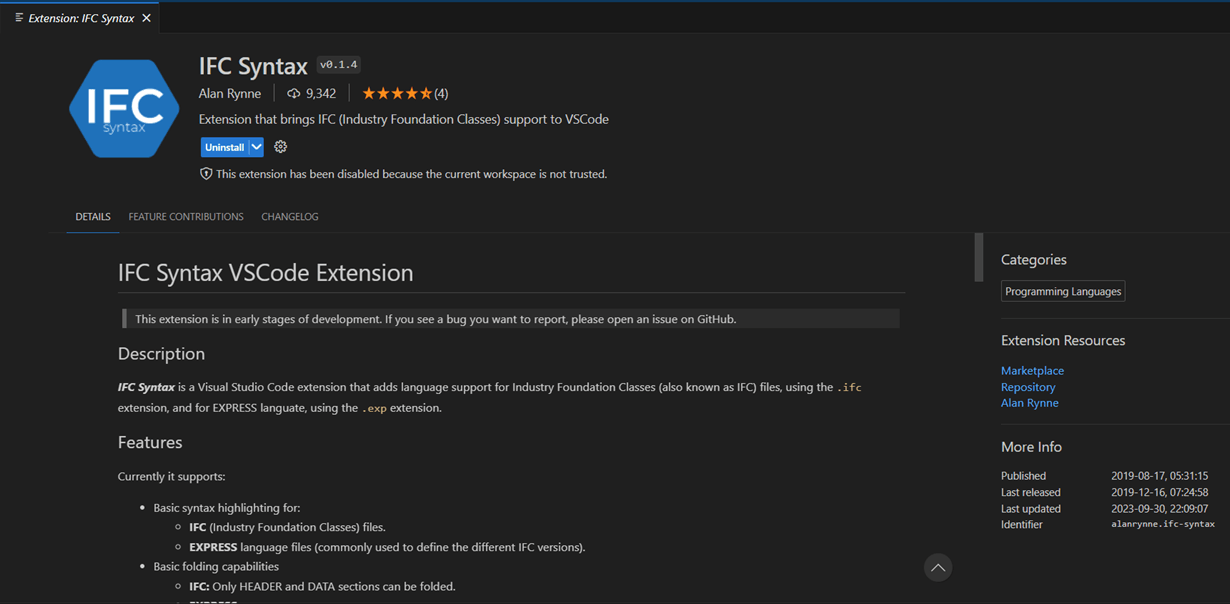The width and height of the screenshot is (1230, 604).
Task: Click the EXPRESS language files bullet
Action: (x=387, y=547)
